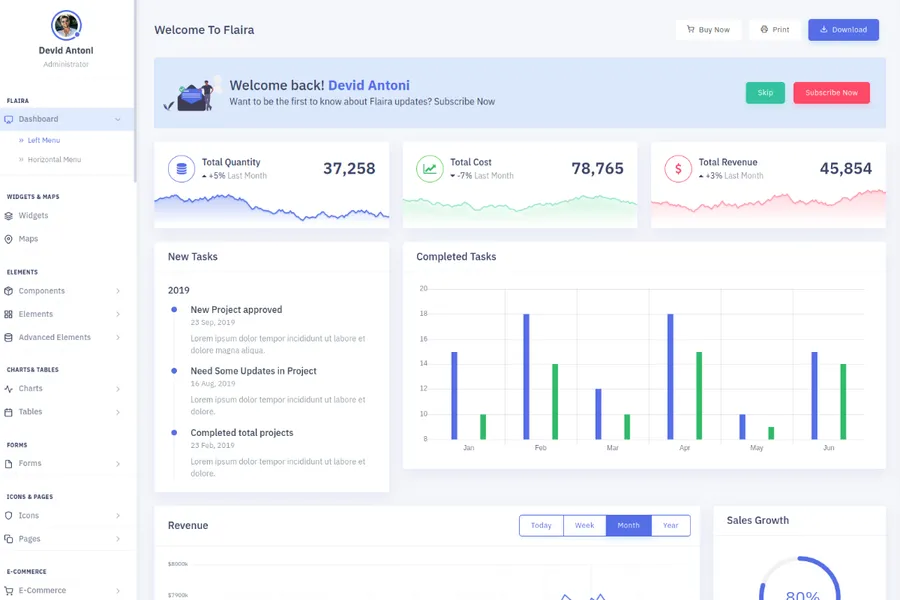900x600 pixels.
Task: Click the Widgets layers icon in sidebar
Action: [9, 216]
